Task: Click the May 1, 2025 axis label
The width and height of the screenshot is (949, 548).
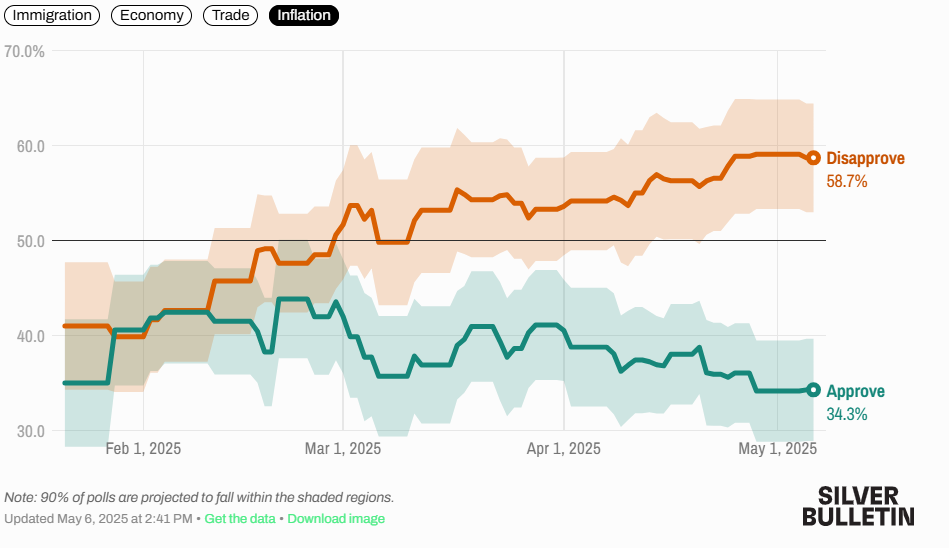Action: pyautogui.click(x=778, y=449)
